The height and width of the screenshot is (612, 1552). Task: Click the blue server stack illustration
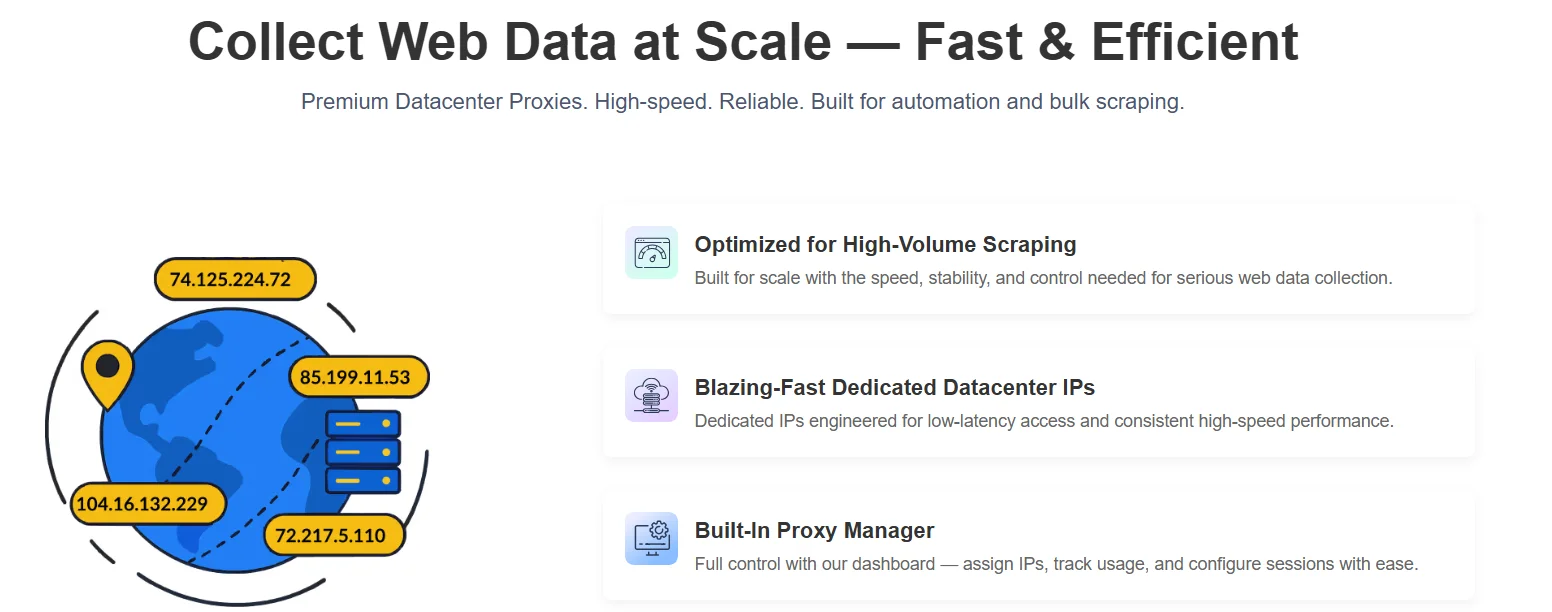363,452
